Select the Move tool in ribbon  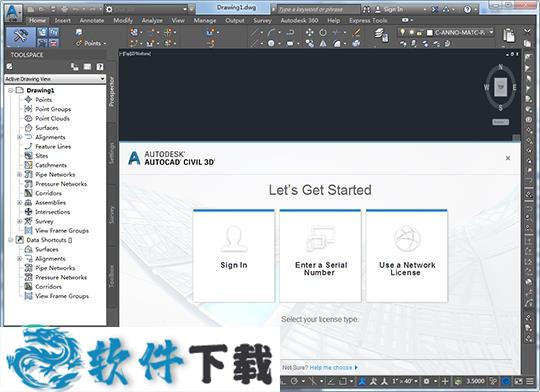309,33
